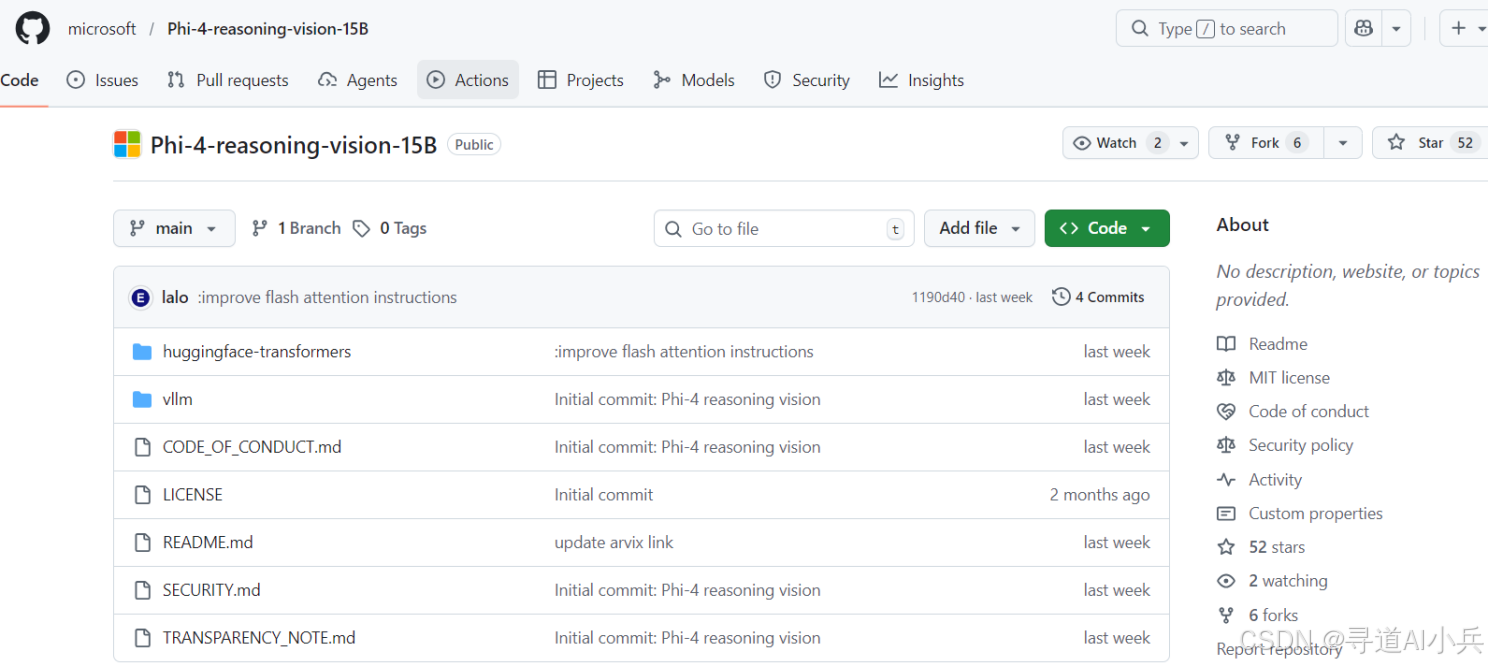The width and height of the screenshot is (1488, 666).
Task: Click the '2 months ago' timestamp for LICENSE
Action: click(x=1100, y=495)
